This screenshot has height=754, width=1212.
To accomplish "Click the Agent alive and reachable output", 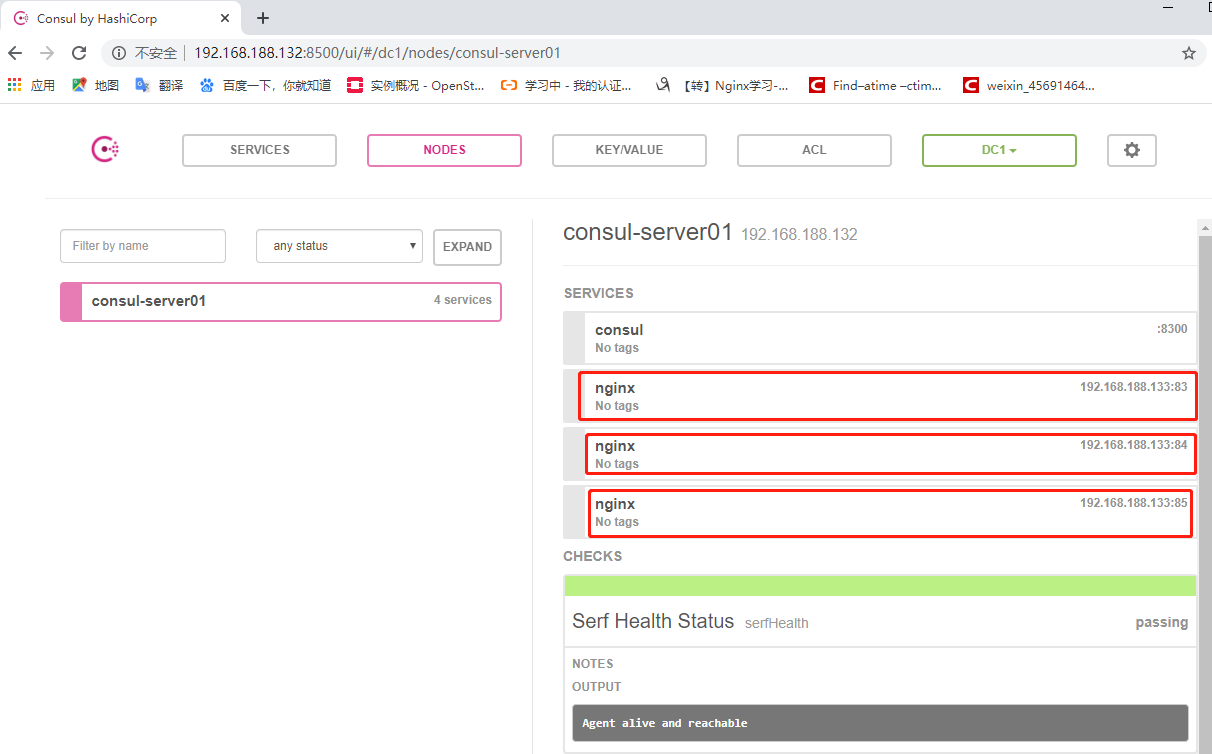I will coord(880,723).
